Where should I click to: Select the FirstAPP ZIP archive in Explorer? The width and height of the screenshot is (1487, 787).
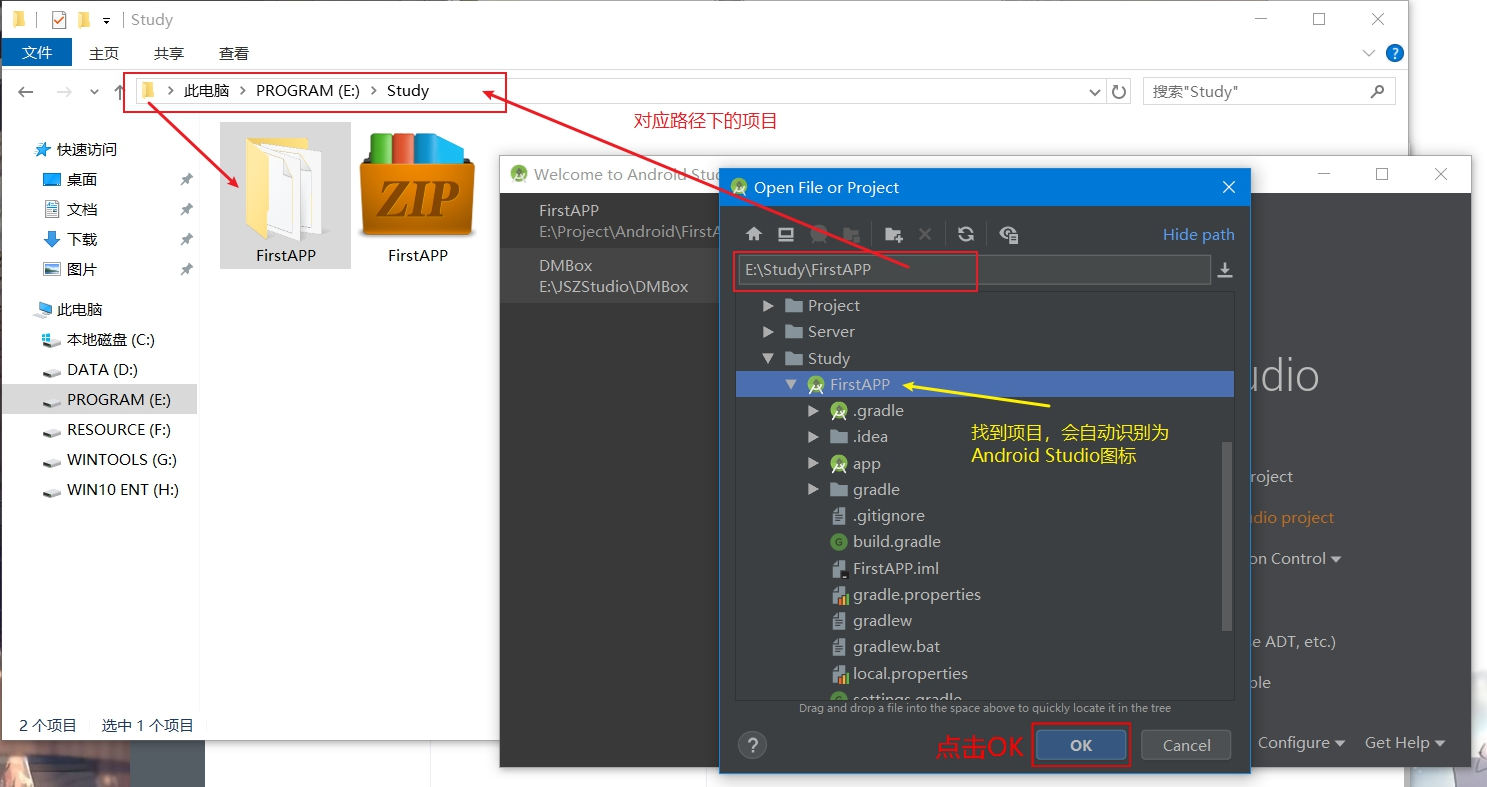point(417,195)
